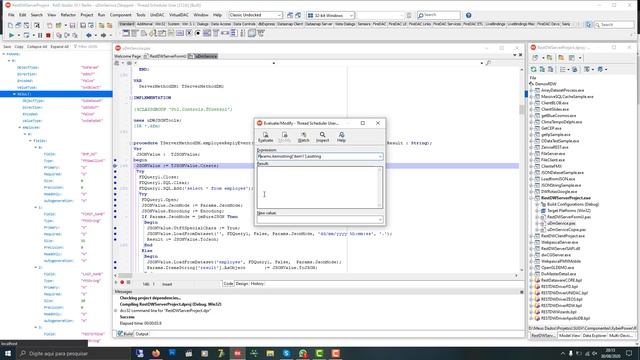Viewport: 640px width, 360px height.
Task: Click the Watch icon in the Evaluate/Modify dialog
Action: pyautogui.click(x=303, y=135)
